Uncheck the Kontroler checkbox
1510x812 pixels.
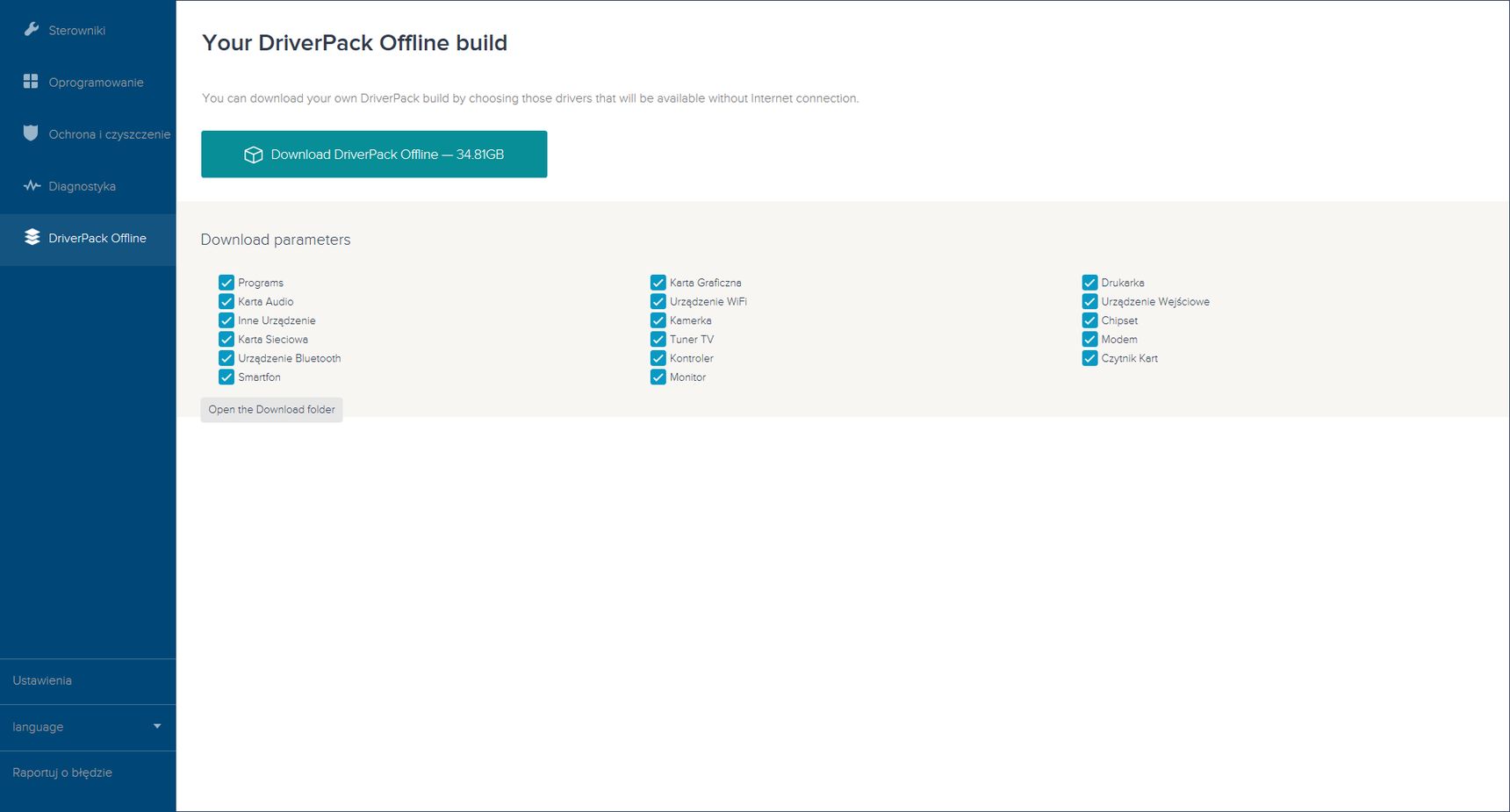658,358
